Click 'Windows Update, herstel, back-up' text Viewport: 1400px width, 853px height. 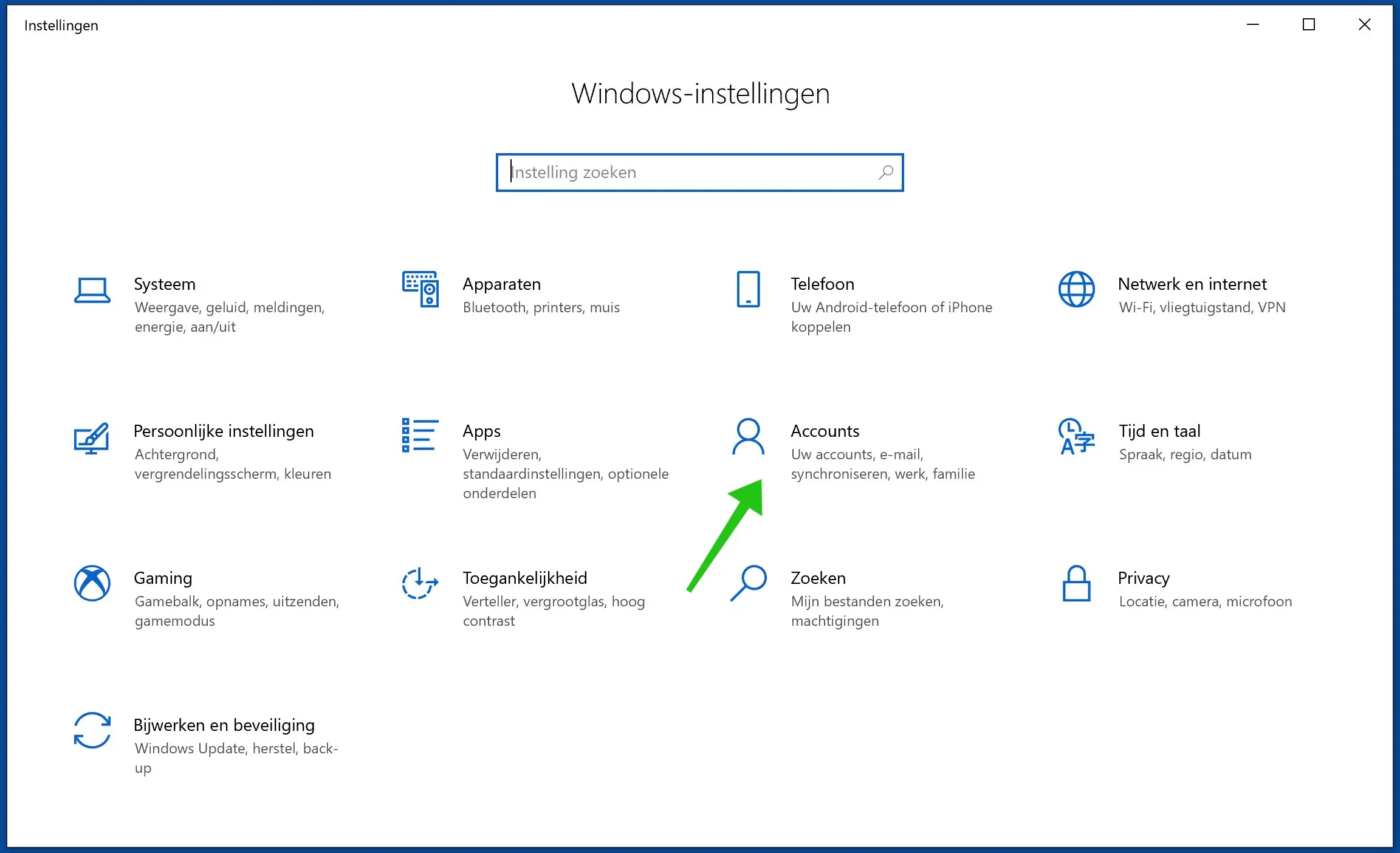click(x=236, y=758)
